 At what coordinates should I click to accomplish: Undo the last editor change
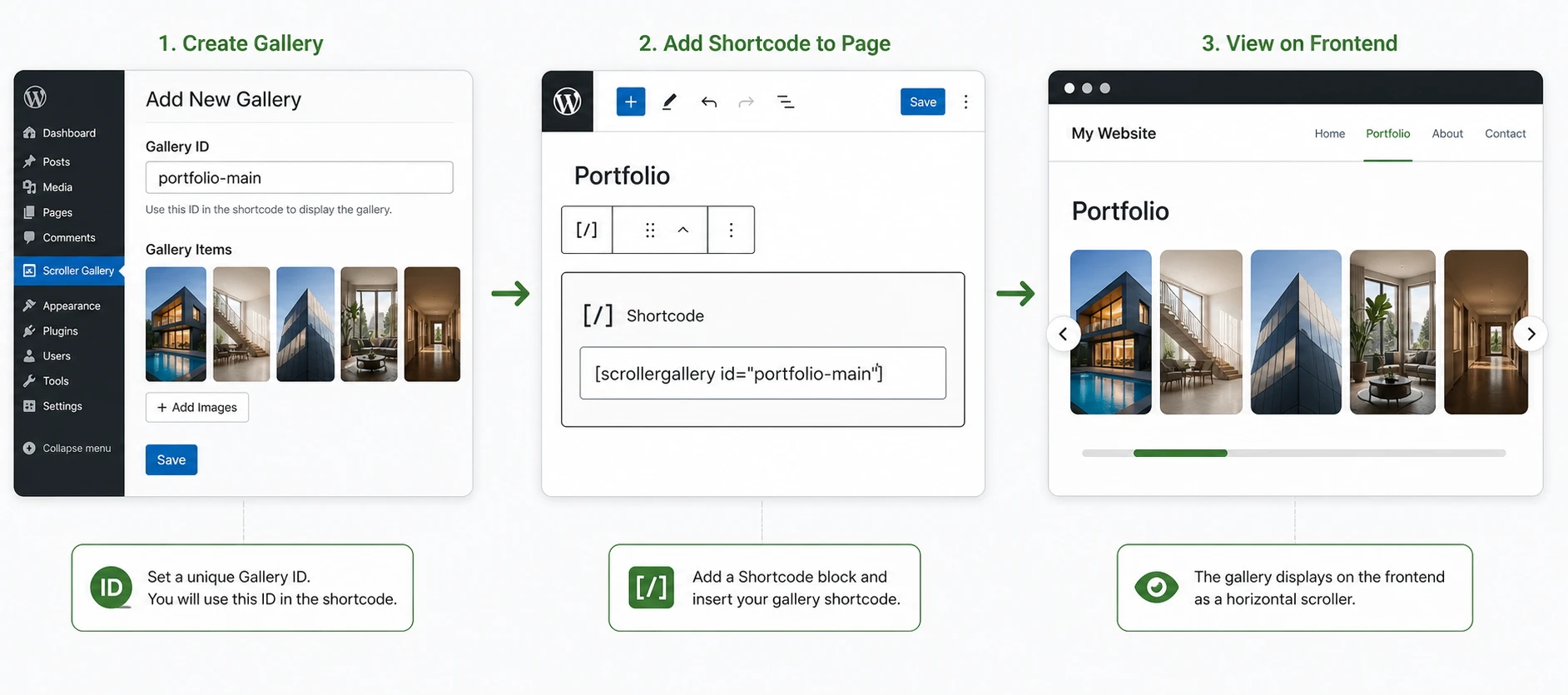(708, 102)
